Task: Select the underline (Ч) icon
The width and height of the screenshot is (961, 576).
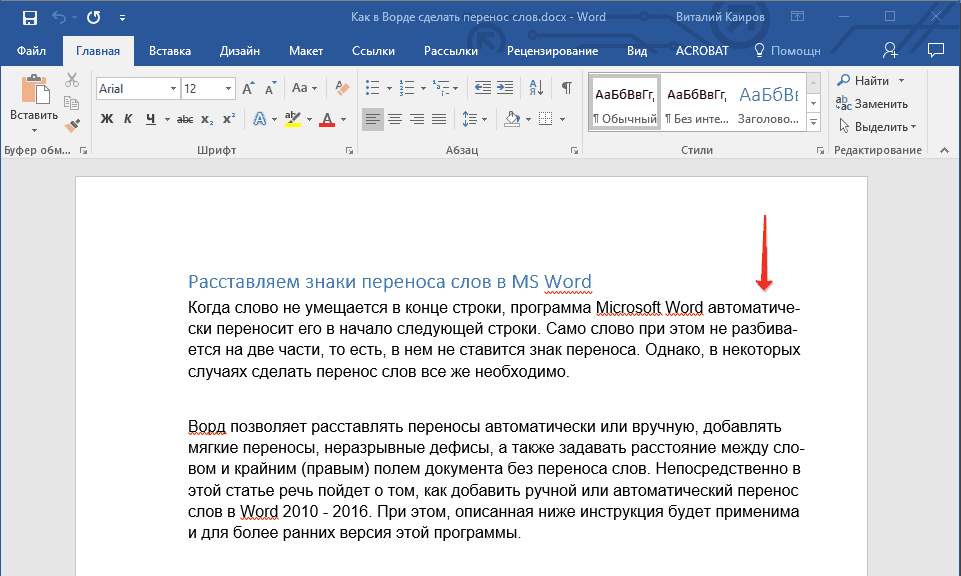Action: coord(150,117)
